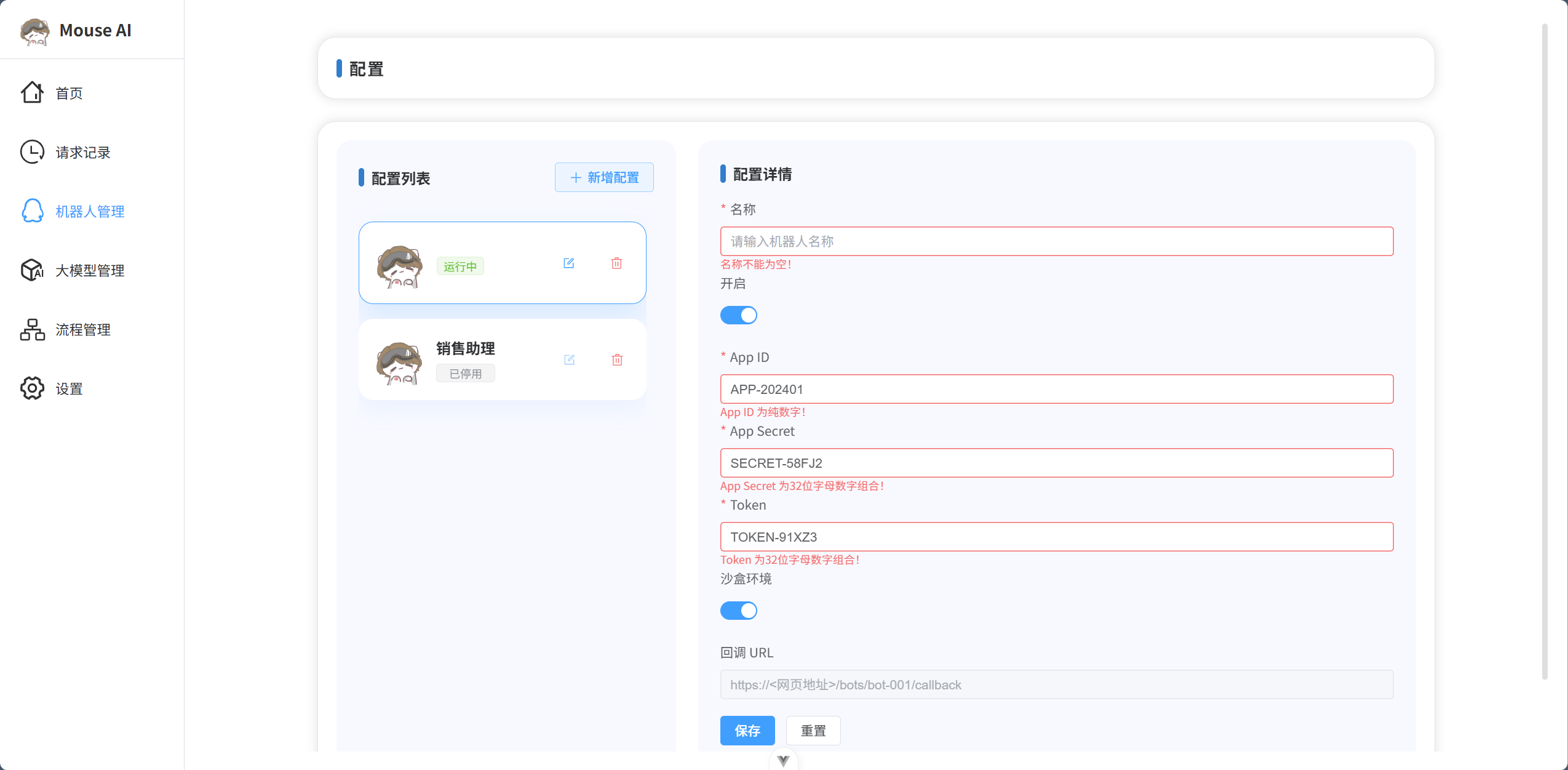Disable the 沙盒环境 switch
This screenshot has height=770, width=1568.
(x=738, y=611)
